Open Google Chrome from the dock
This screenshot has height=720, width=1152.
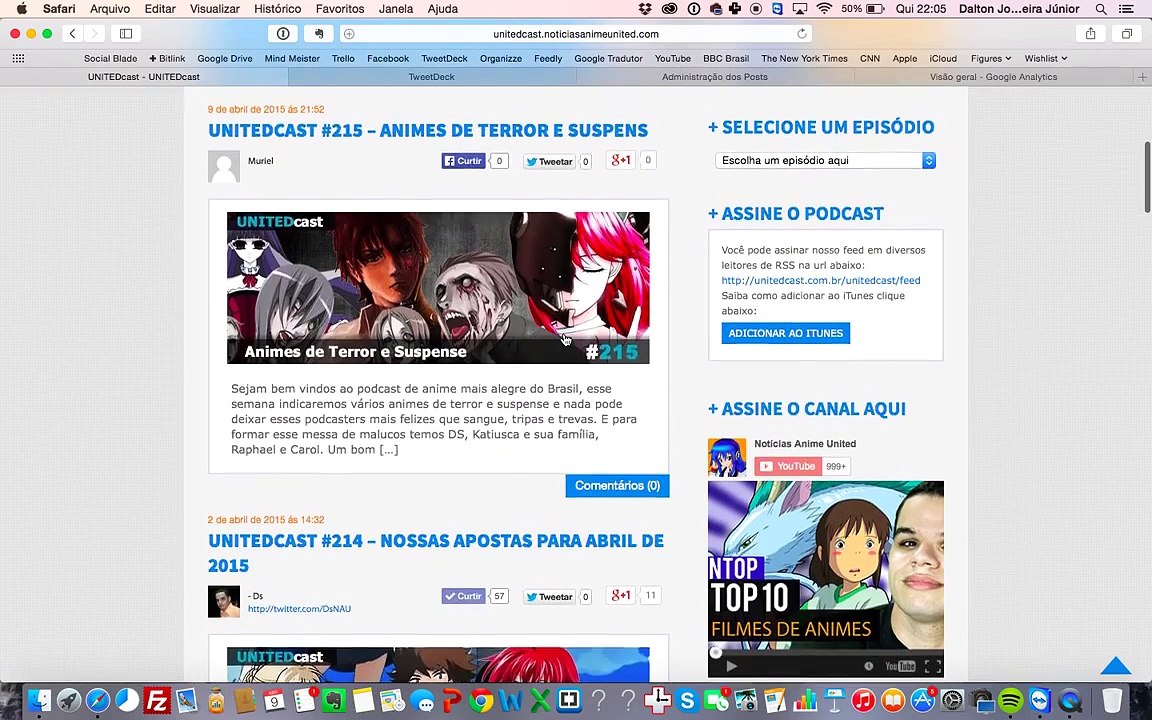coord(481,701)
